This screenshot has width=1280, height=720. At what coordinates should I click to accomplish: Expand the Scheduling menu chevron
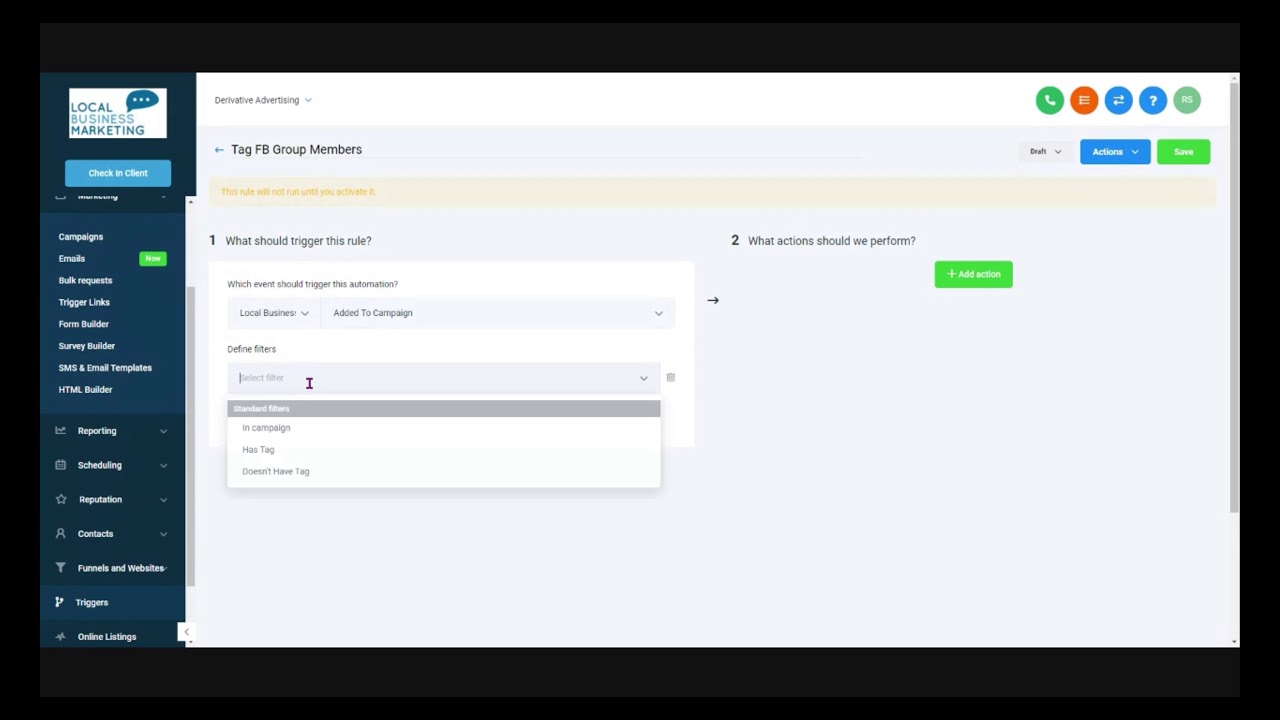pyautogui.click(x=163, y=465)
